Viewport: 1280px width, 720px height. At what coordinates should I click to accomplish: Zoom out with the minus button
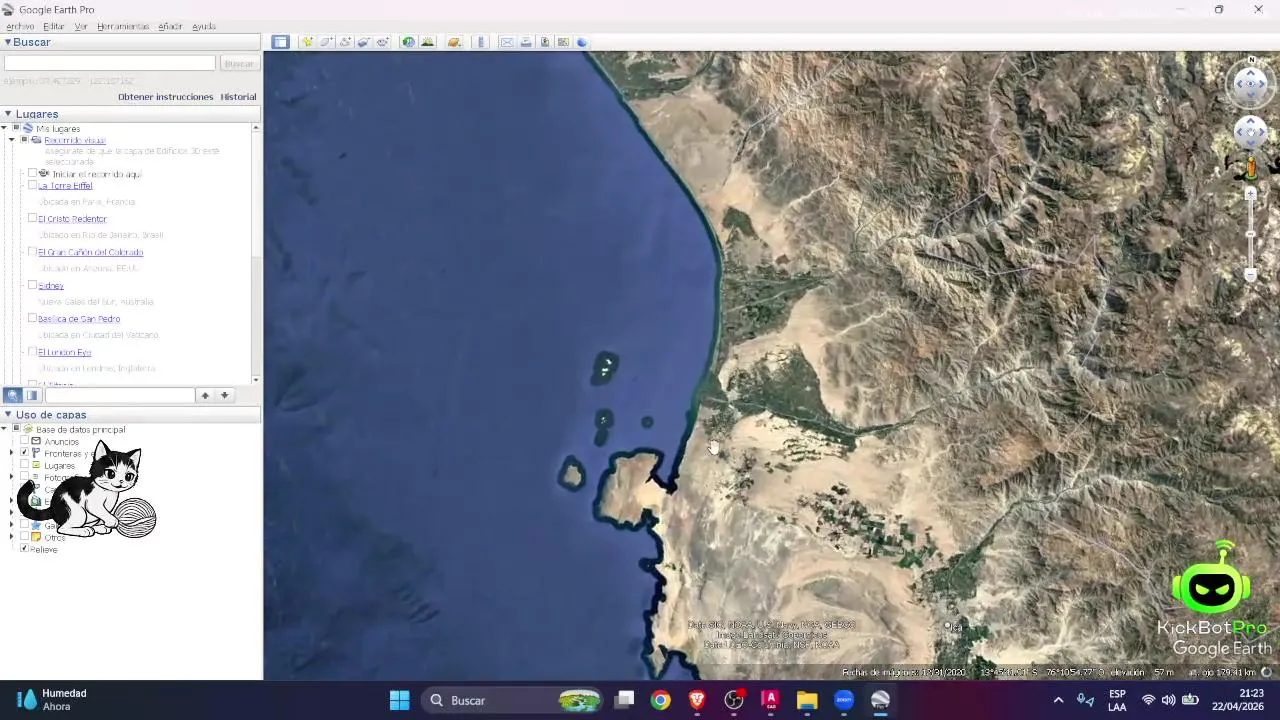(1250, 274)
